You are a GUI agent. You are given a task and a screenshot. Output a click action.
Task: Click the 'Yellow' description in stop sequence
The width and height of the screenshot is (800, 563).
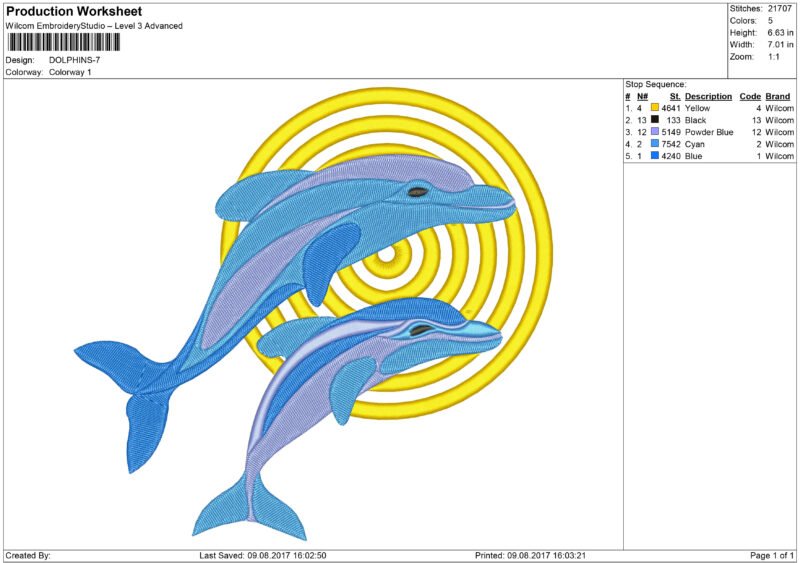click(697, 108)
